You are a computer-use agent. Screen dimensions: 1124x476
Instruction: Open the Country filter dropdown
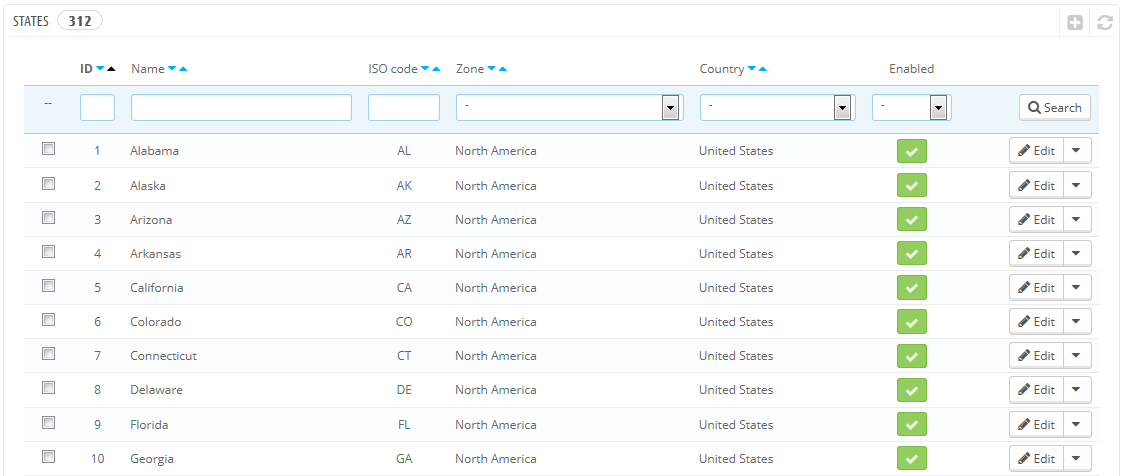point(777,108)
